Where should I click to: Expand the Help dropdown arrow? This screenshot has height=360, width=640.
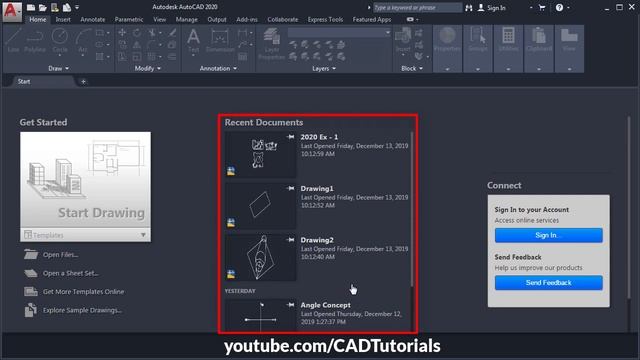[x=568, y=7]
